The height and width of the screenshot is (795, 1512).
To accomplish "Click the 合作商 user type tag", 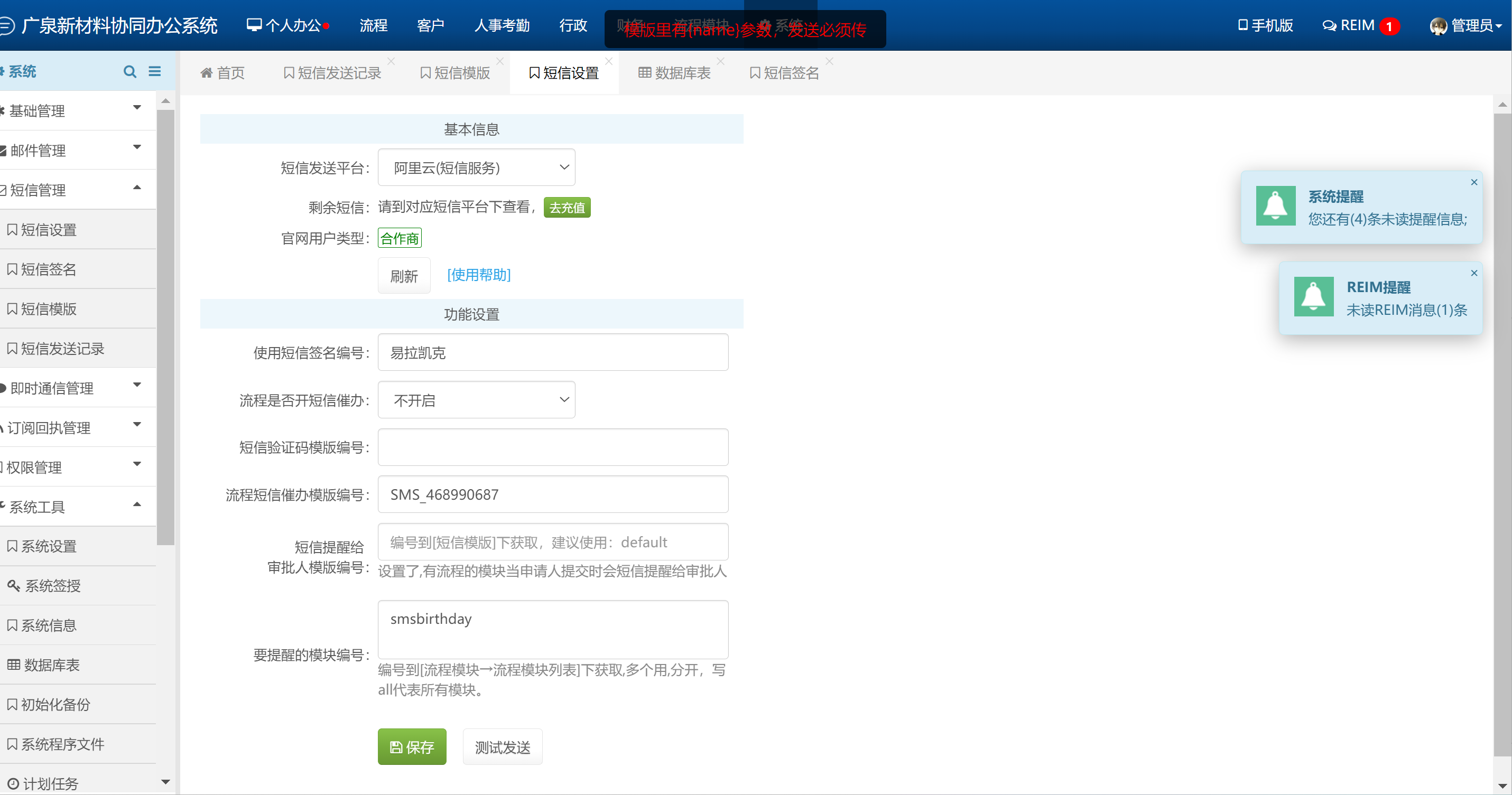I will [x=400, y=238].
